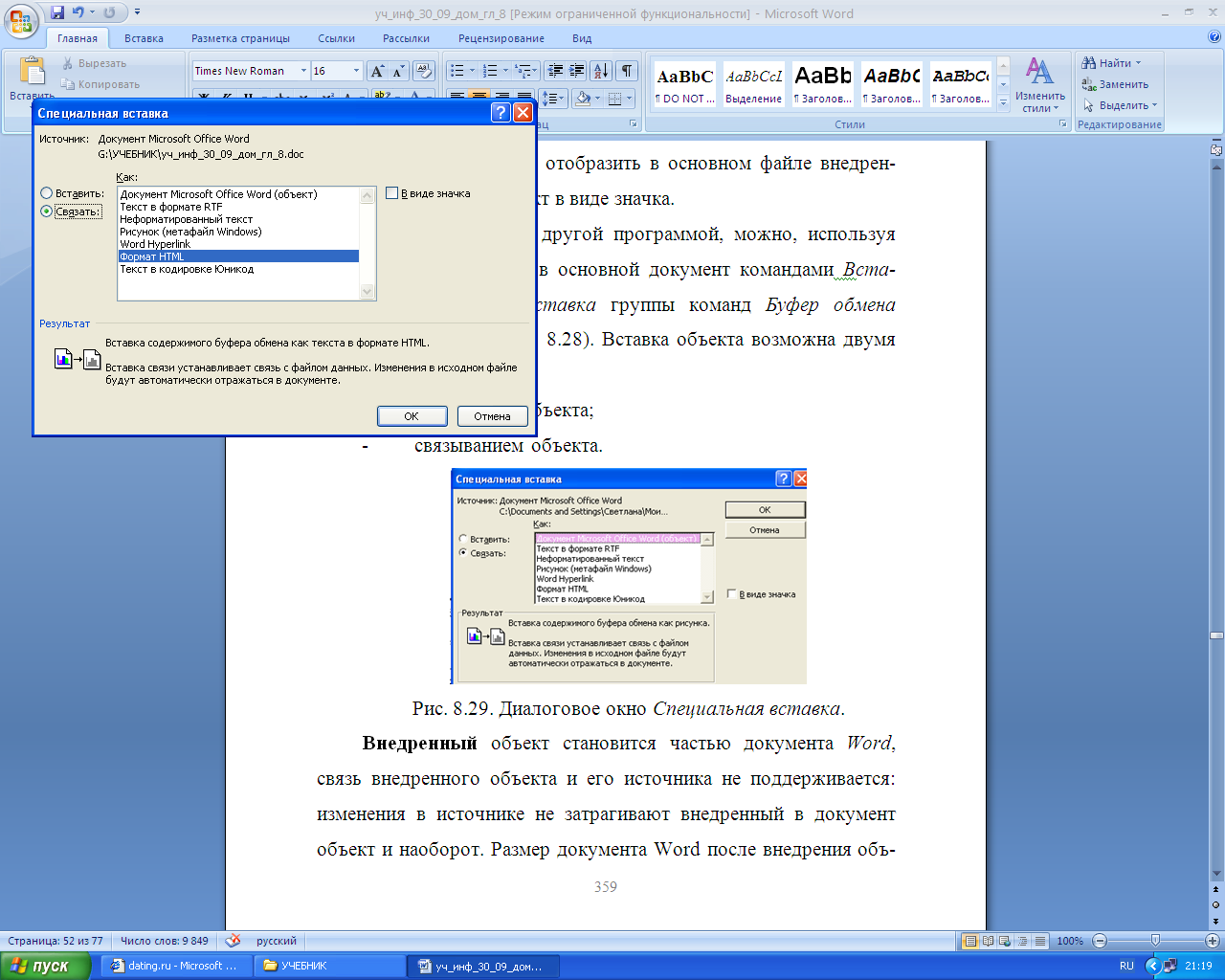Open line spacing options
The image size is (1225, 980).
[552, 99]
